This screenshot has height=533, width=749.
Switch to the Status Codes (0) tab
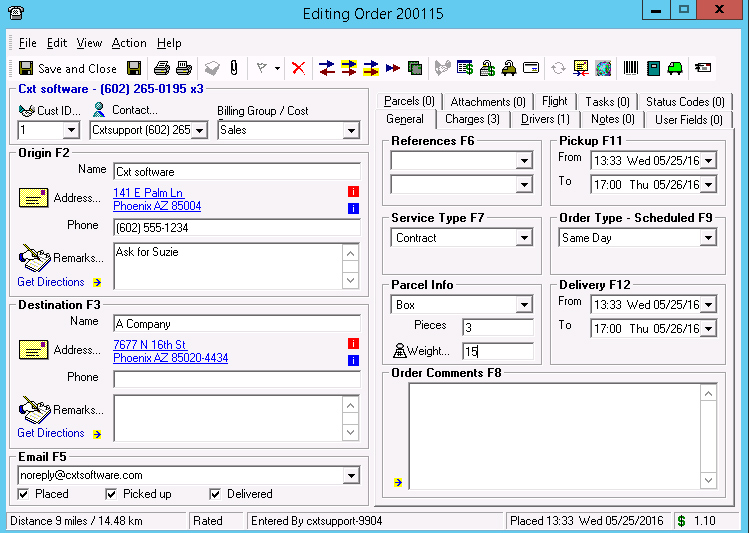pyautogui.click(x=685, y=101)
